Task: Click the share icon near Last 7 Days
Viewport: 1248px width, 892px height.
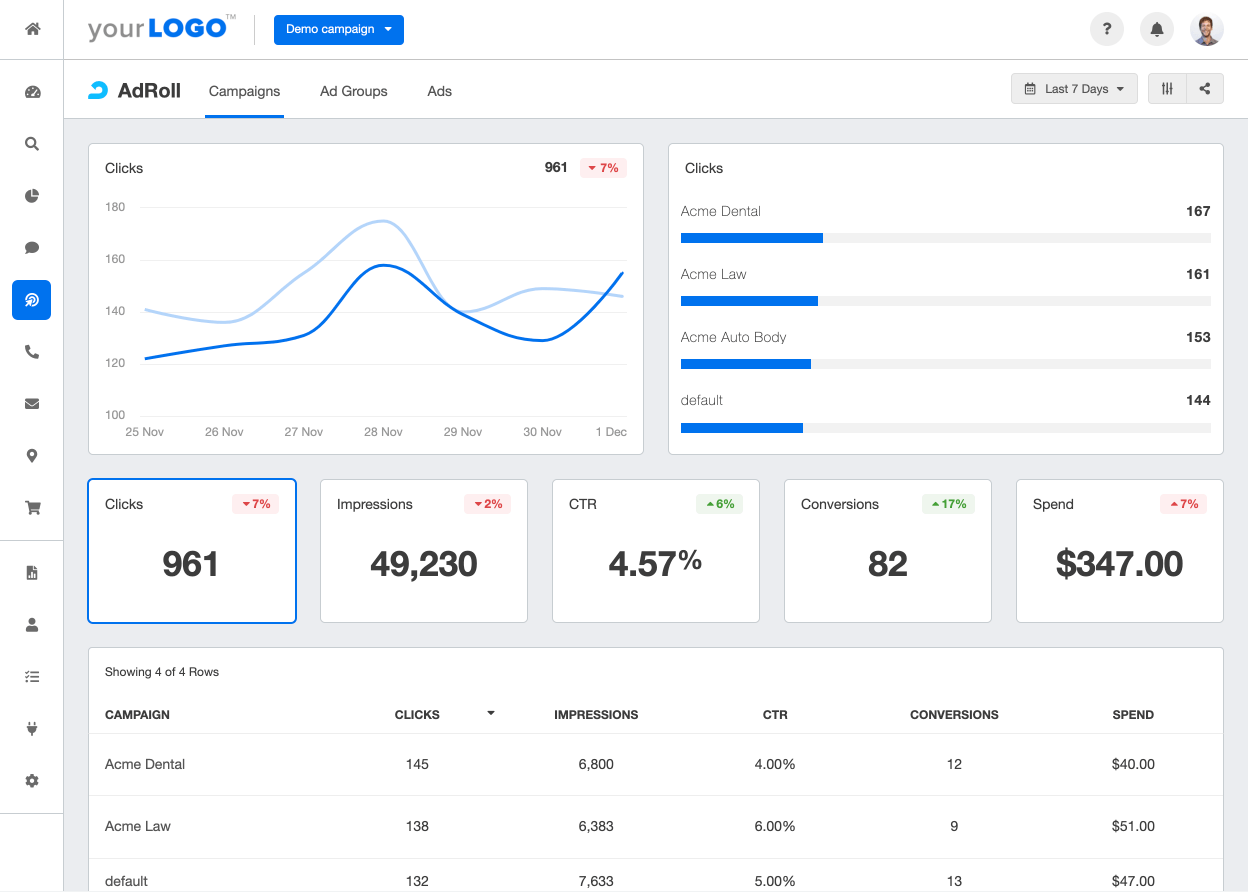Action: [x=1205, y=88]
